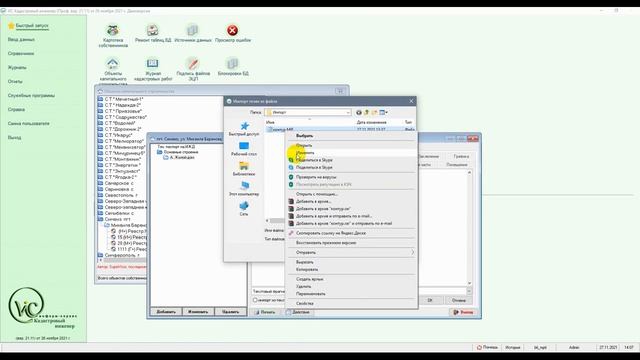This screenshot has height=360, width=640.
Task: Select Рабочий стол place in file dialog
Action: pos(244,149)
